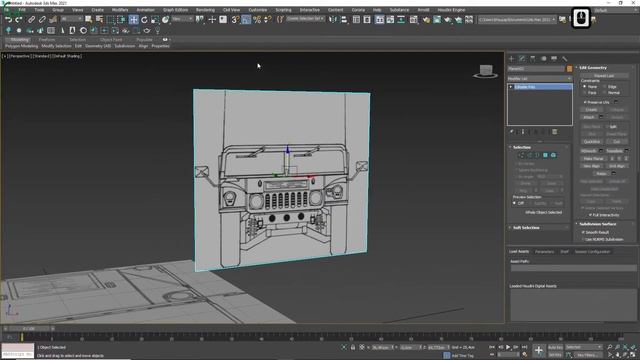Click the Mirror tool icon
Image resolution: width=640 pixels, height=360 pixels.
tap(333, 19)
